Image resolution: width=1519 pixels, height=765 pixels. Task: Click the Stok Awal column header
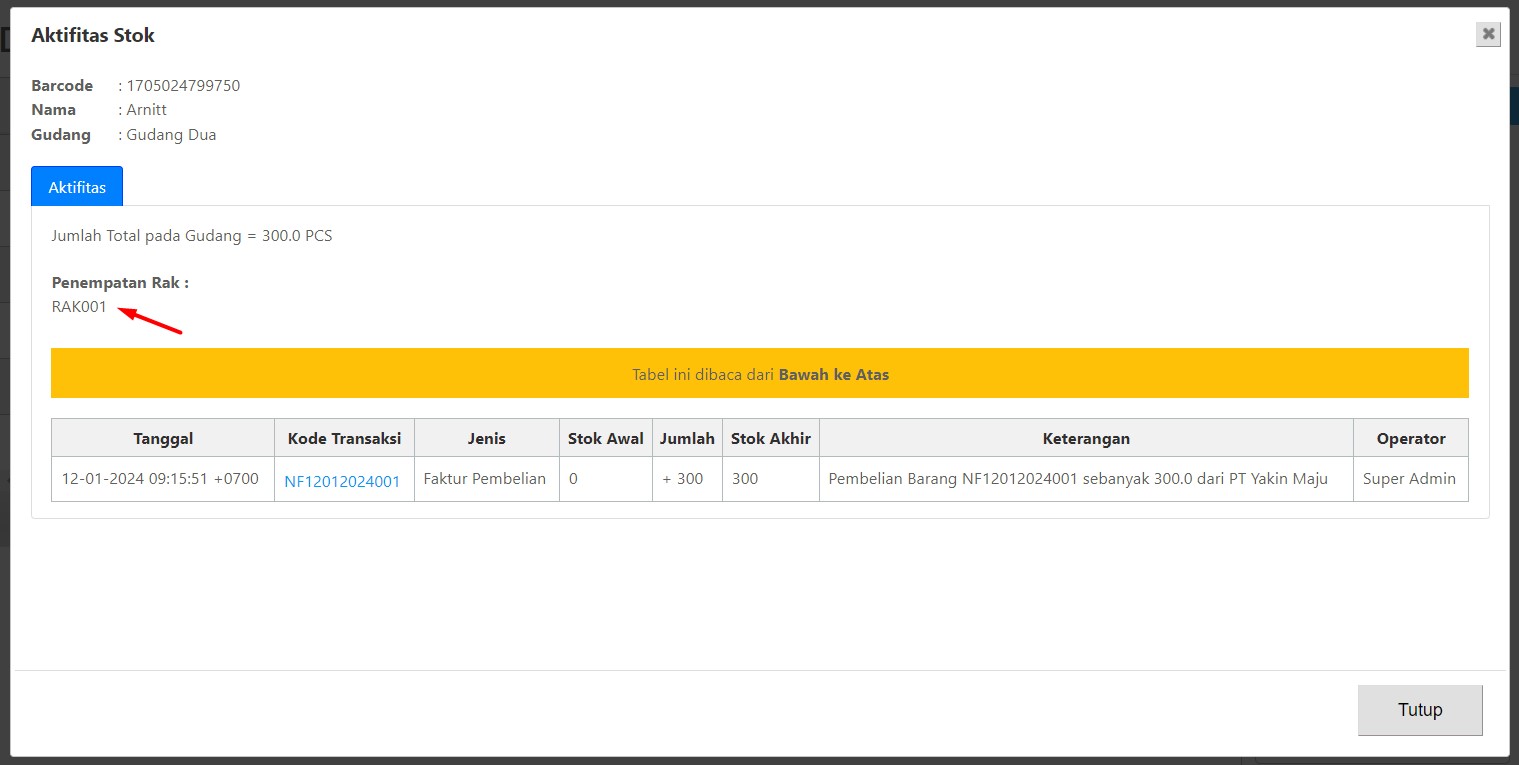[606, 438]
